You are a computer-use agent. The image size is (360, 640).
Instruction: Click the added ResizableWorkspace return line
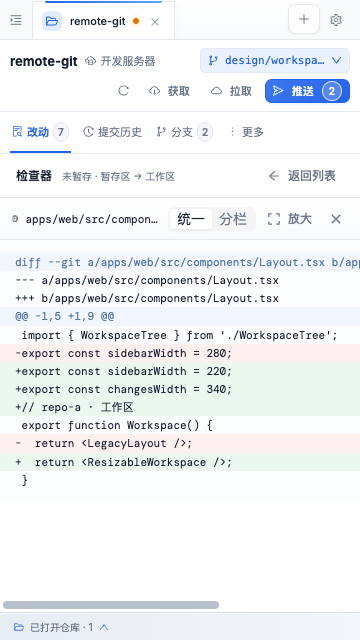coord(180,462)
